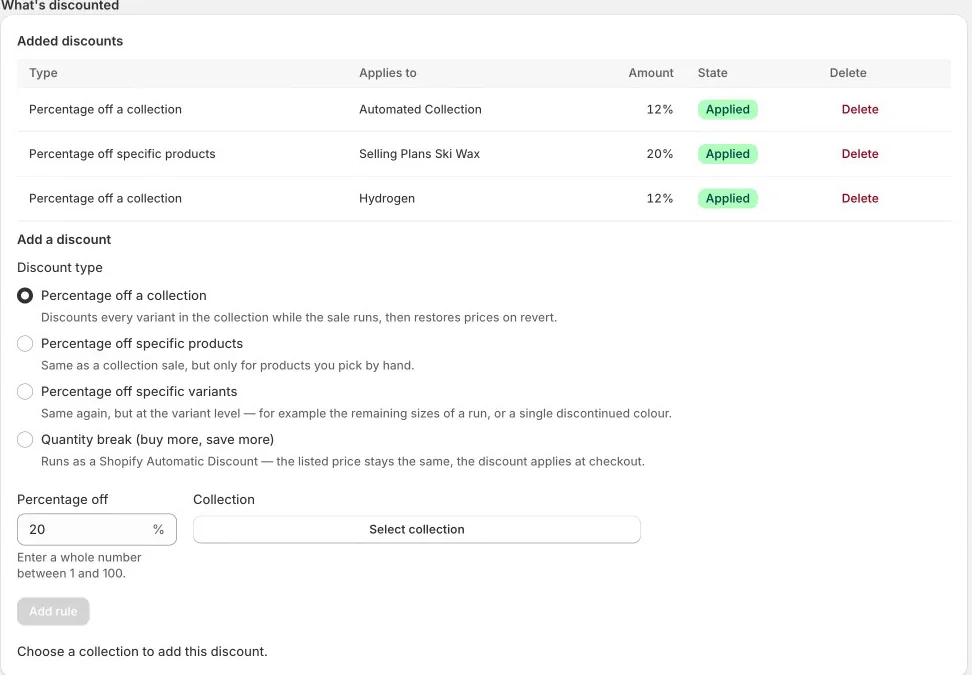Screen dimensions: 972x675
Task: Click the disabled Add rule button
Action: (53, 611)
